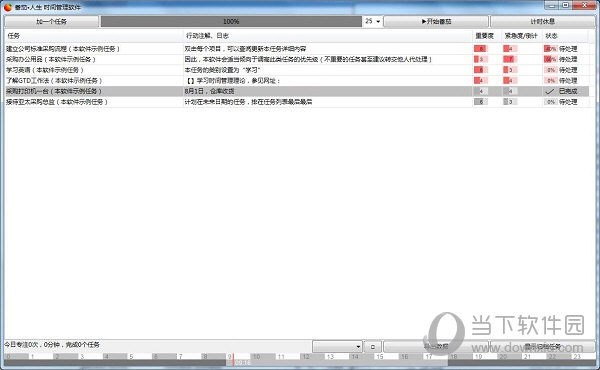
Task: Select the task 采购办公用品
Action: pos(51,60)
